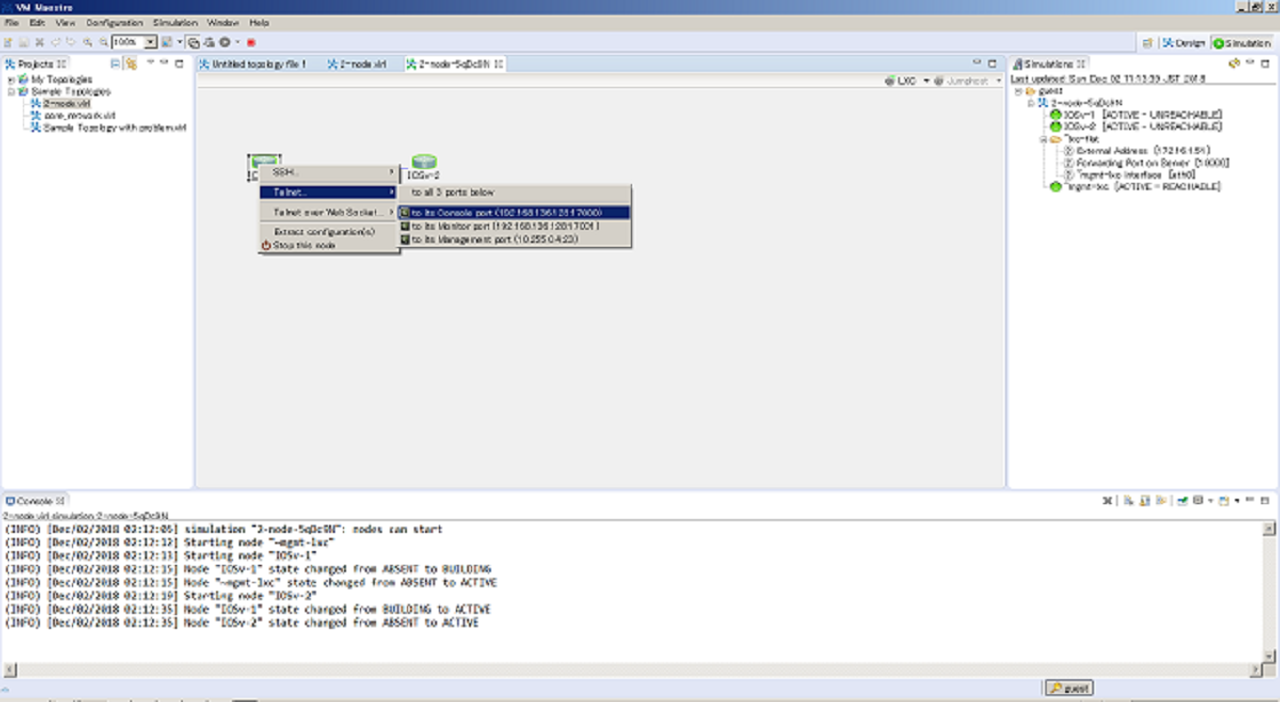Viewport: 1280px width, 720px height.
Task: Open the Projects panel view menu arrow
Action: (x=150, y=63)
